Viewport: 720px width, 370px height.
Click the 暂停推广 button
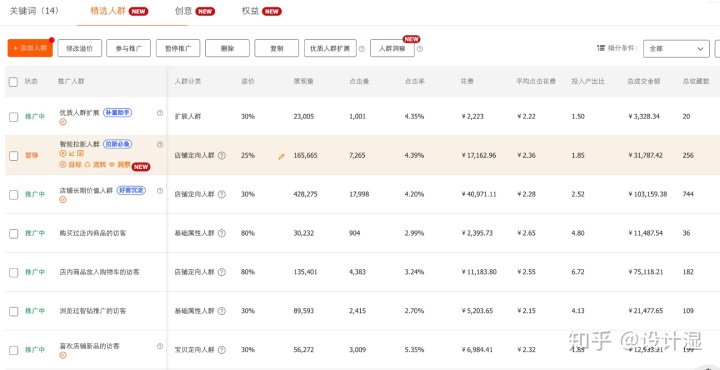(178, 48)
